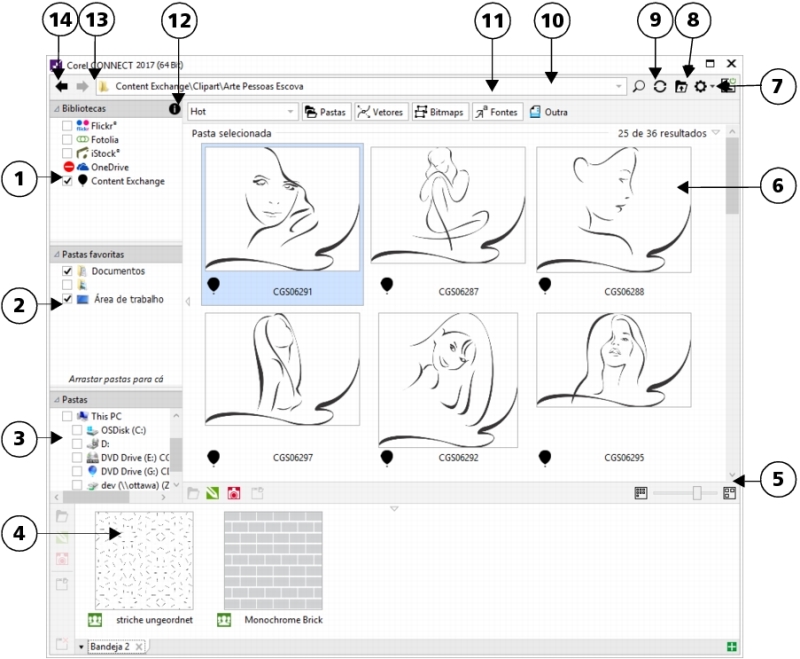Select the Bandeja 2 tray tab
The height and width of the screenshot is (659, 800).
(x=111, y=647)
